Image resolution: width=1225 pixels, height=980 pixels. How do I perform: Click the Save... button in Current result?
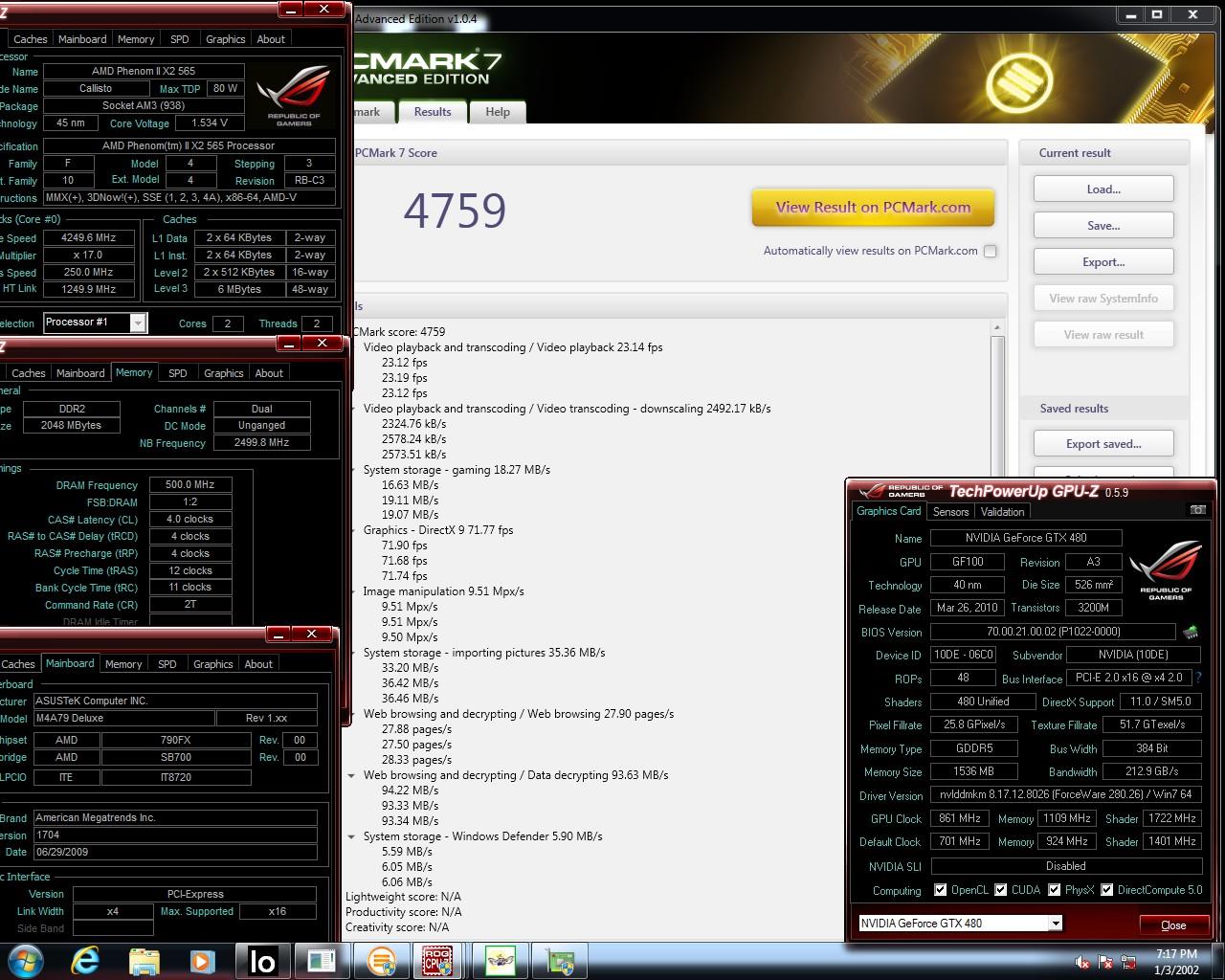point(1103,226)
